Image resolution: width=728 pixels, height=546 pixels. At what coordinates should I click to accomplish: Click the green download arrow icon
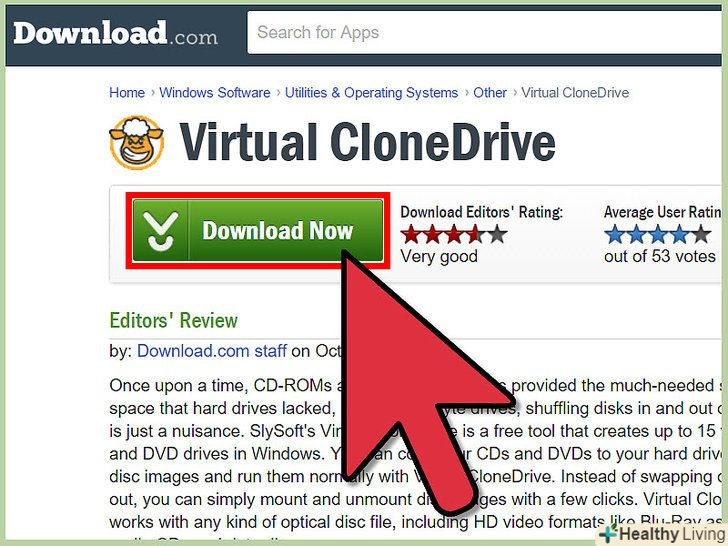pos(160,231)
